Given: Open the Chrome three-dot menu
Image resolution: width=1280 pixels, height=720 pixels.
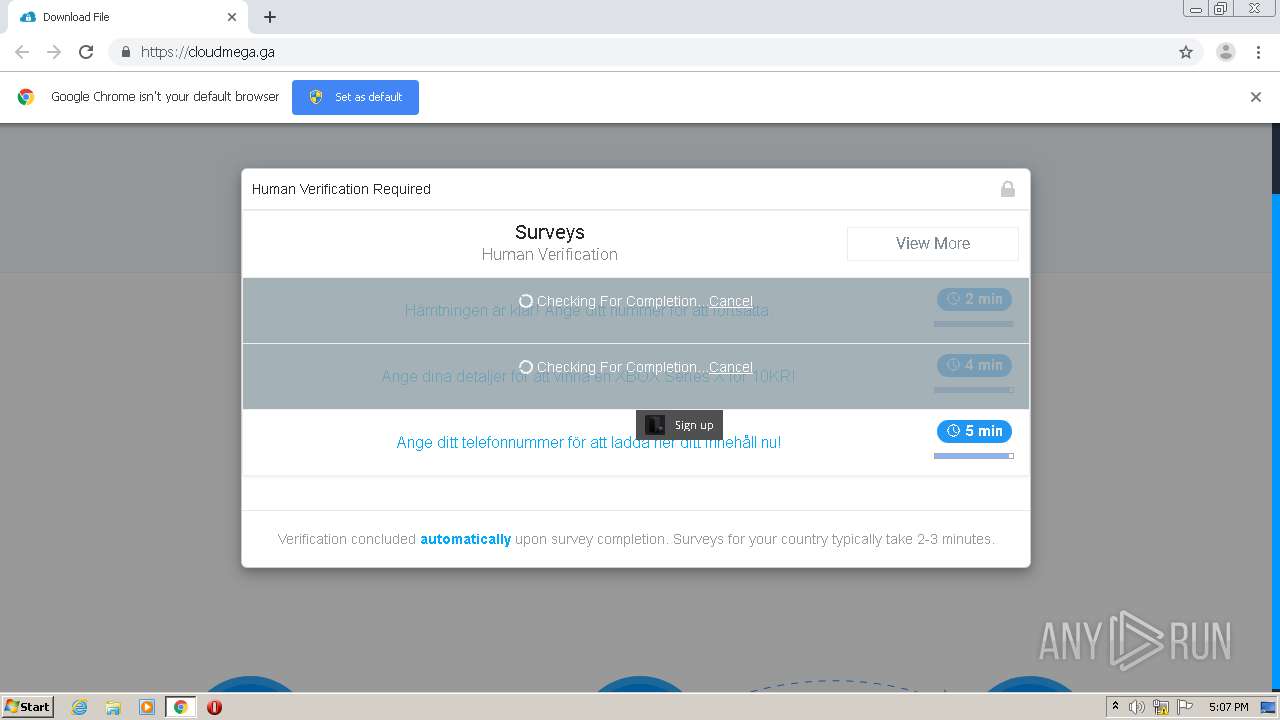Looking at the screenshot, I should tap(1258, 52).
